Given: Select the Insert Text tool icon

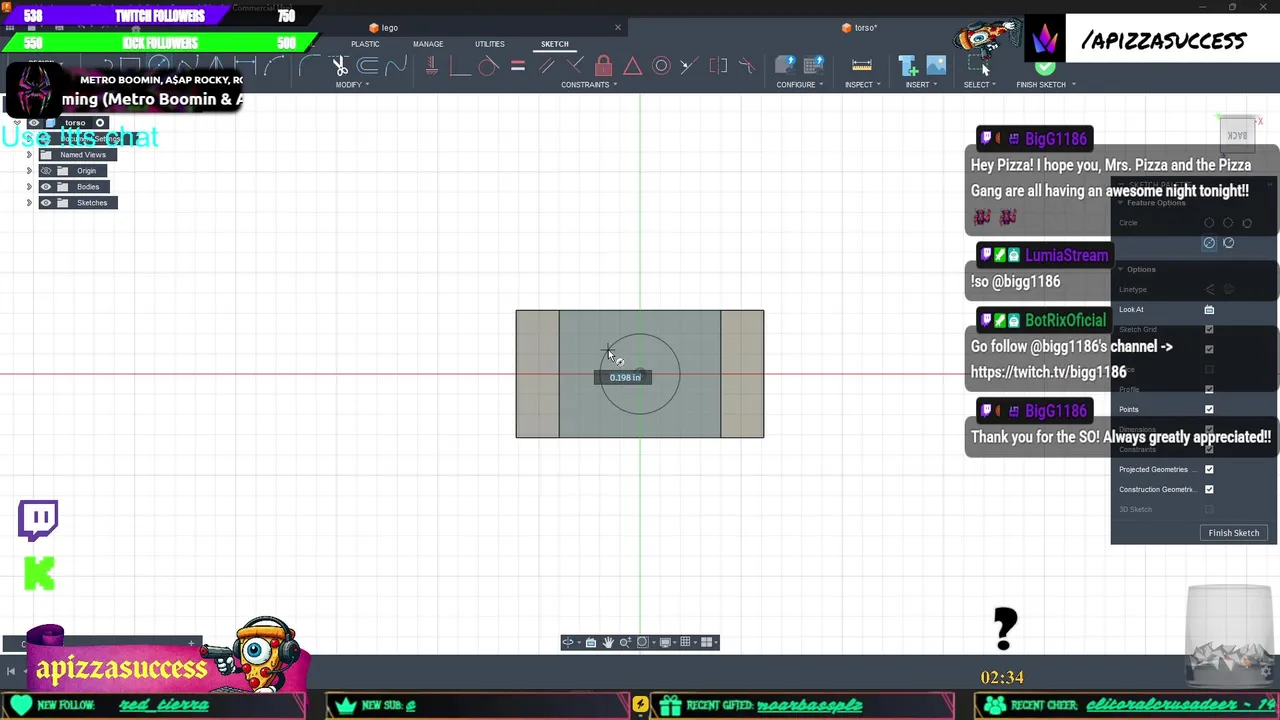Looking at the screenshot, I should point(908,66).
